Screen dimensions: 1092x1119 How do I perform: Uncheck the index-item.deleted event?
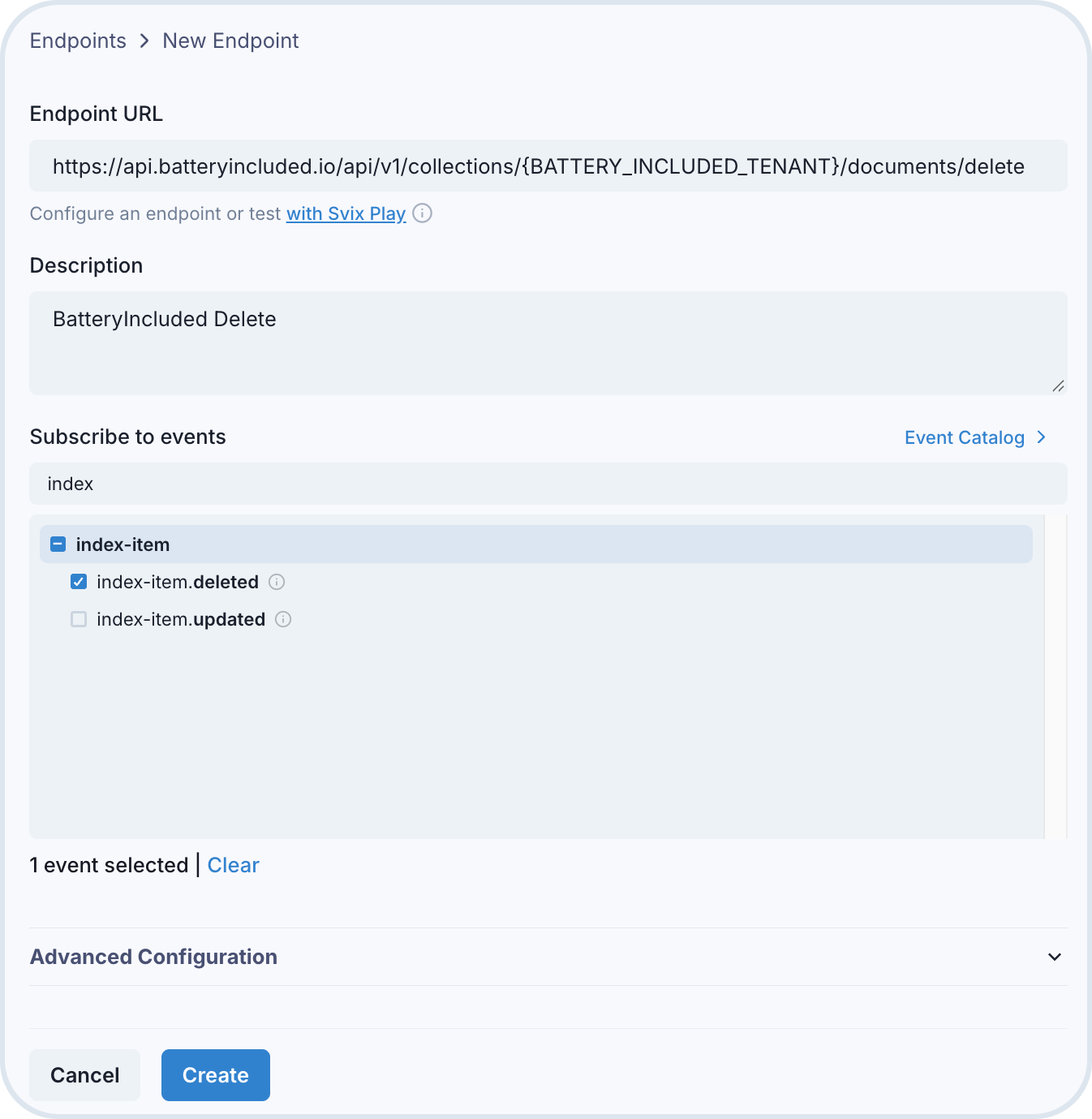[x=79, y=582]
